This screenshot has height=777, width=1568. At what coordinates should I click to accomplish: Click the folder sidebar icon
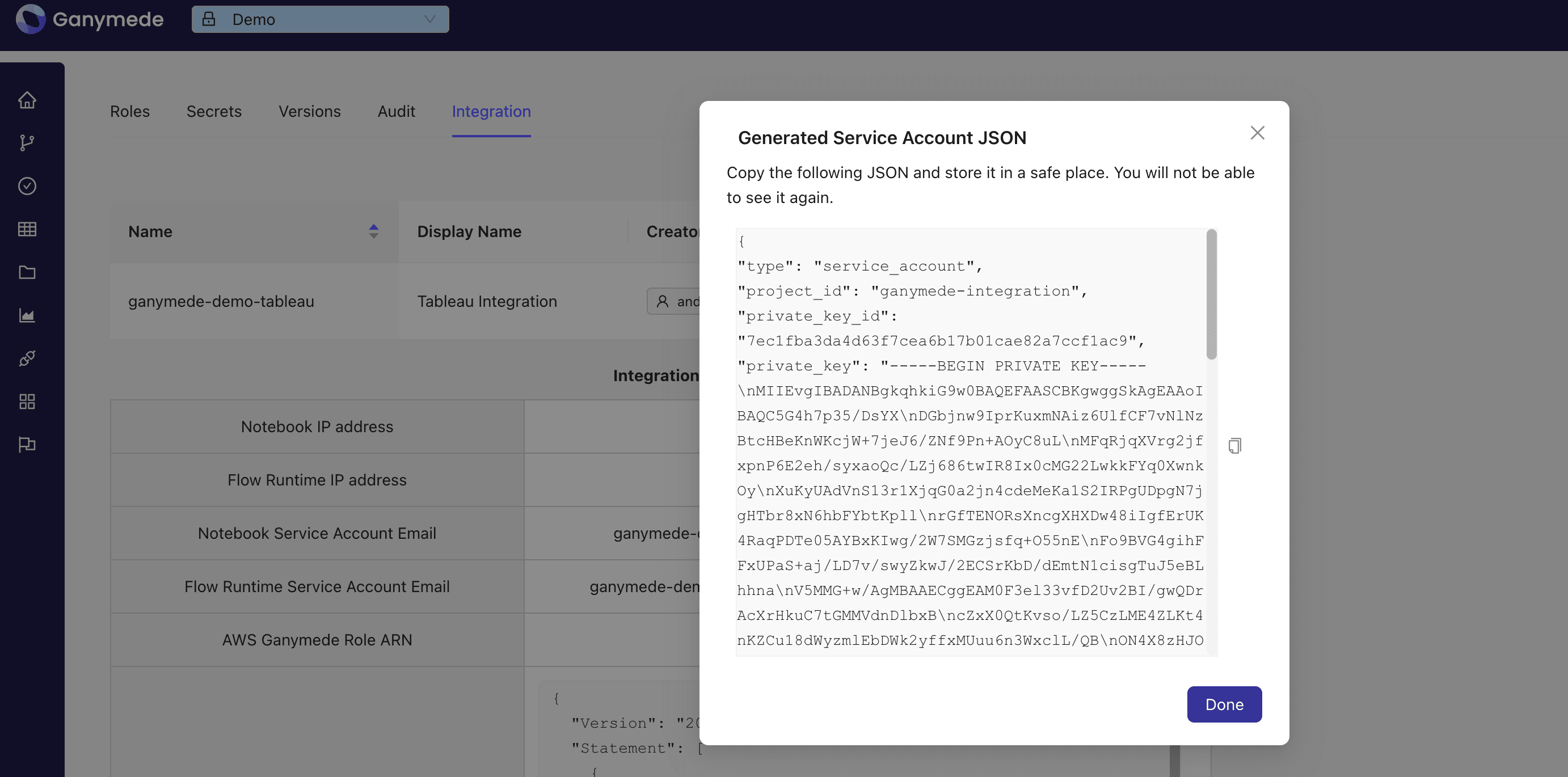(x=27, y=272)
